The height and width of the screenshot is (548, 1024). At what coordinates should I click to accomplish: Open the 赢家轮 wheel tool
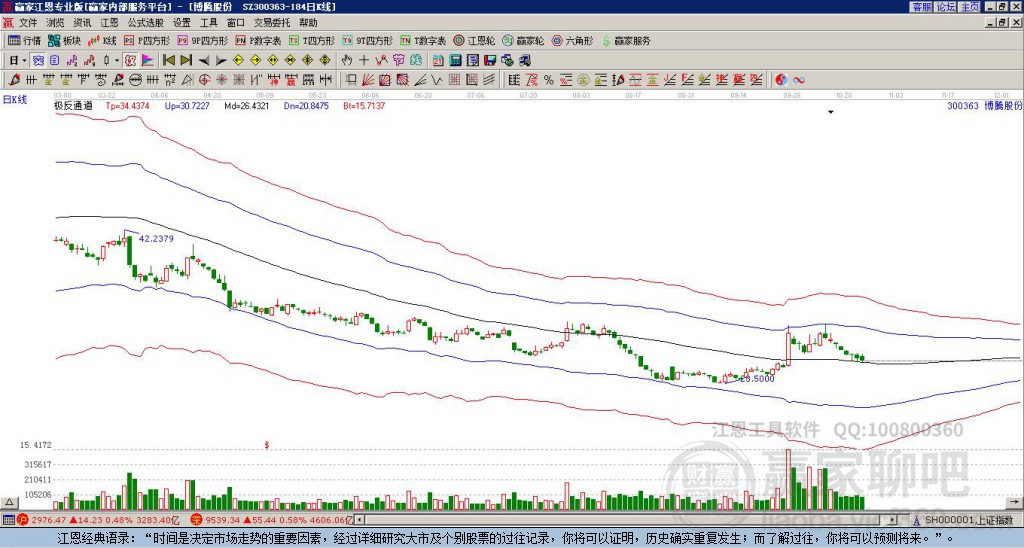(523, 40)
